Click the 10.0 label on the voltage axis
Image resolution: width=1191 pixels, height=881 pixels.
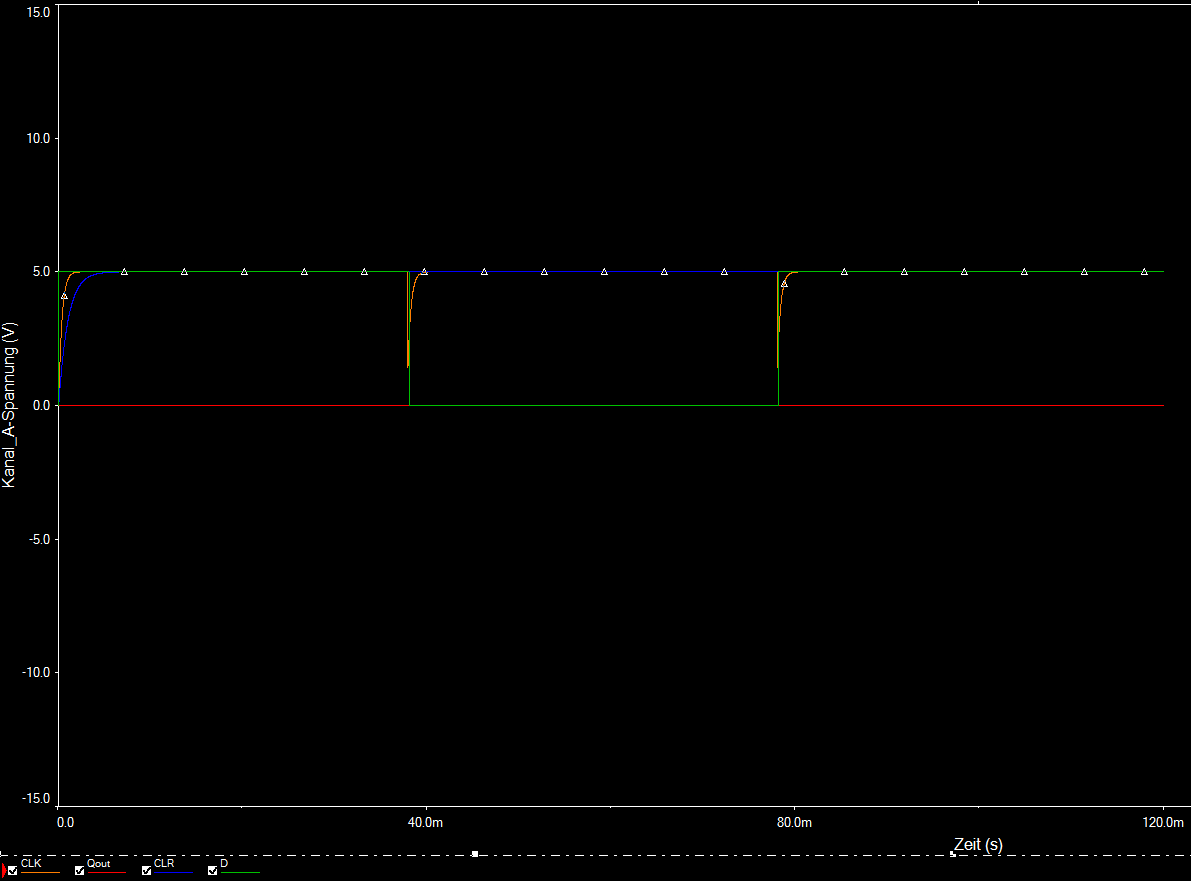pyautogui.click(x=38, y=138)
